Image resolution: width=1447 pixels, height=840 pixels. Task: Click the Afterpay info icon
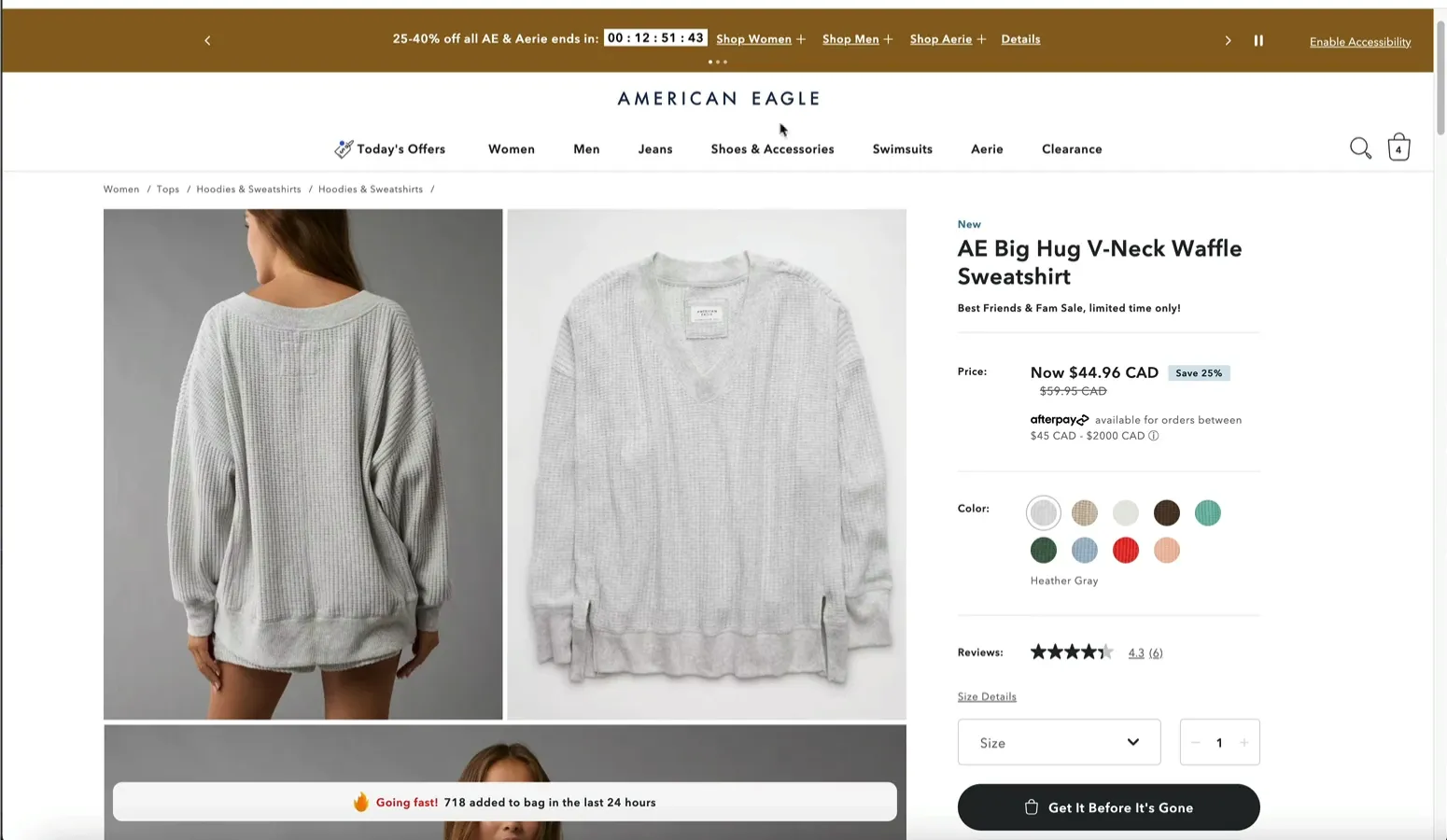tap(1154, 436)
